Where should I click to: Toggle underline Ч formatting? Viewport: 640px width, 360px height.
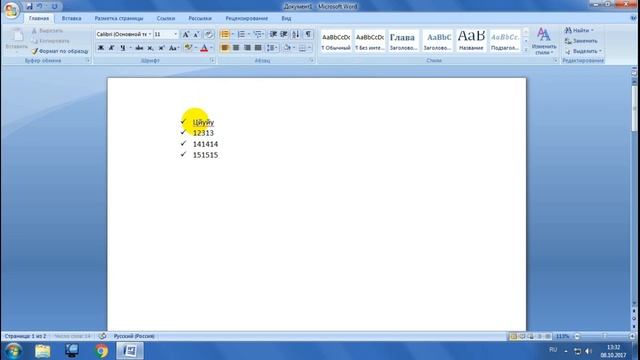(x=122, y=48)
